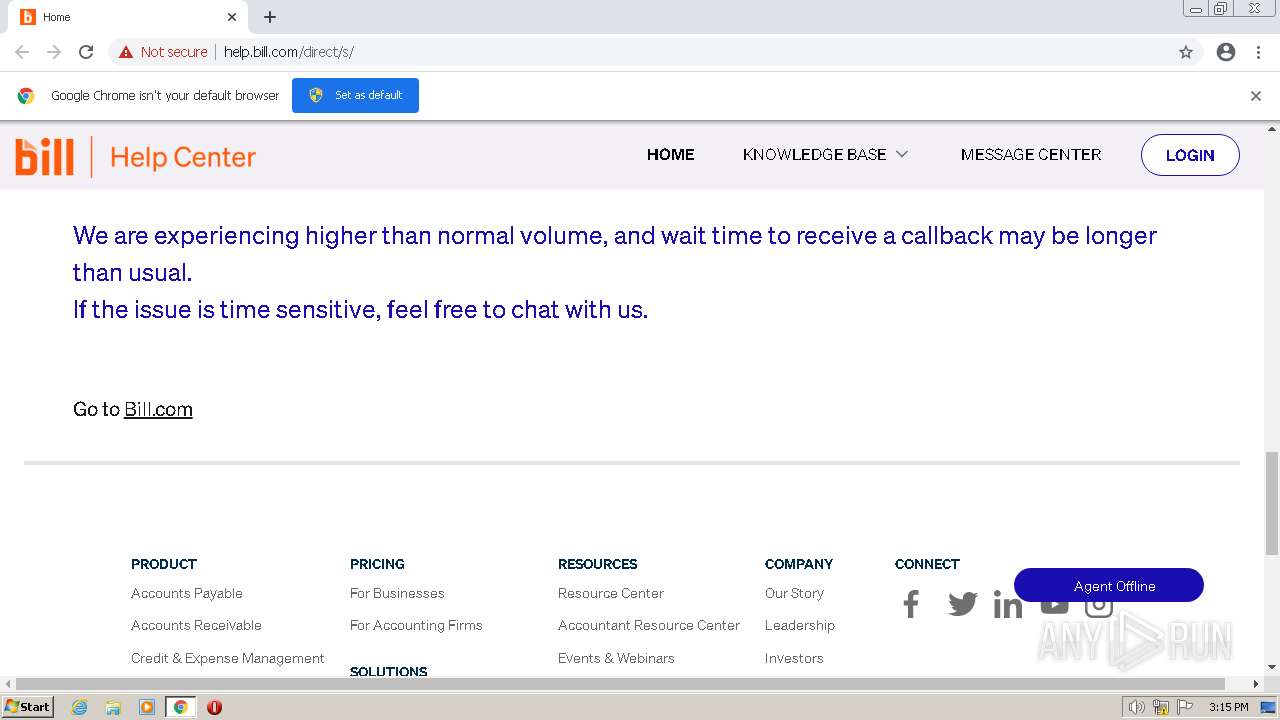Click the flag tray icon
1280x720 pixels.
[1184, 707]
